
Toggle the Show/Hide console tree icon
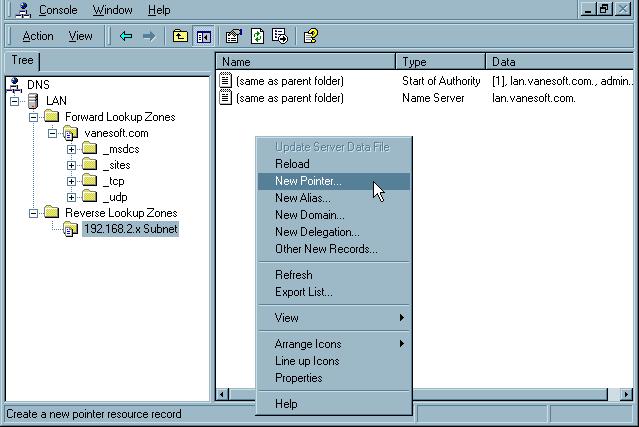(x=204, y=36)
